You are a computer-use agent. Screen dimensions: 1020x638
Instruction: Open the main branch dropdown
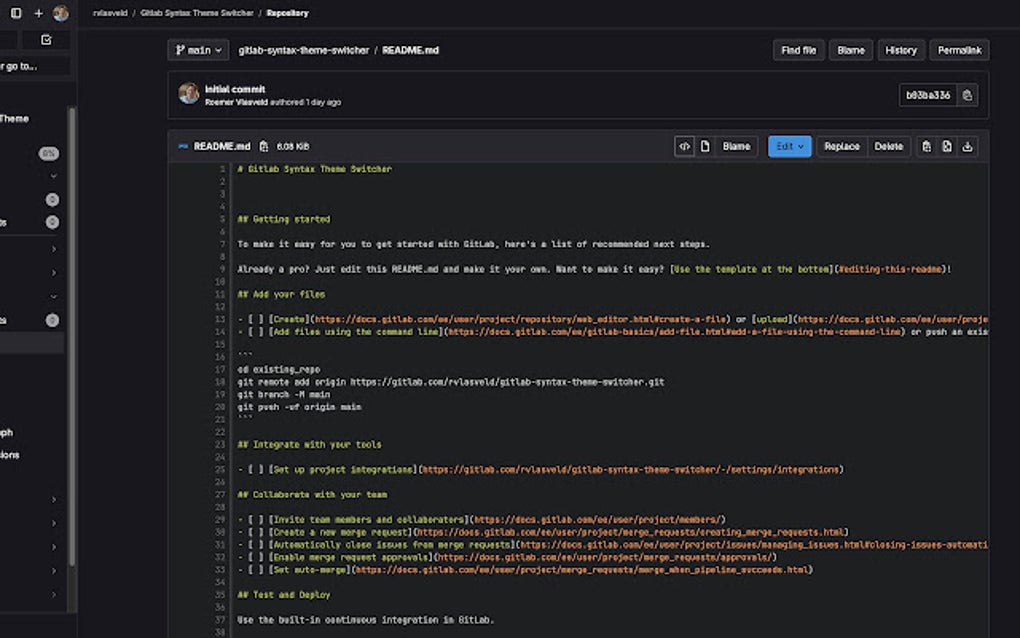click(198, 50)
